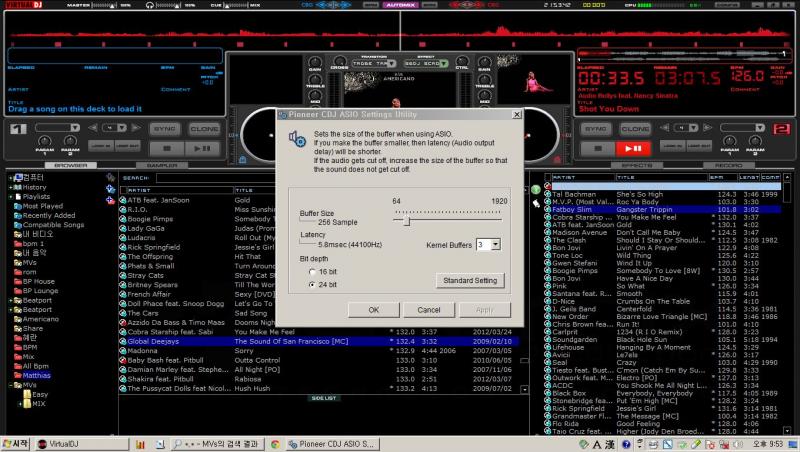
Task: Click the Standard Setting button
Action: pos(470,280)
